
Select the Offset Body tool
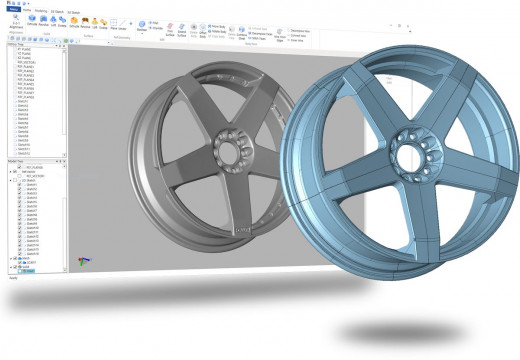pyautogui.click(x=203, y=31)
